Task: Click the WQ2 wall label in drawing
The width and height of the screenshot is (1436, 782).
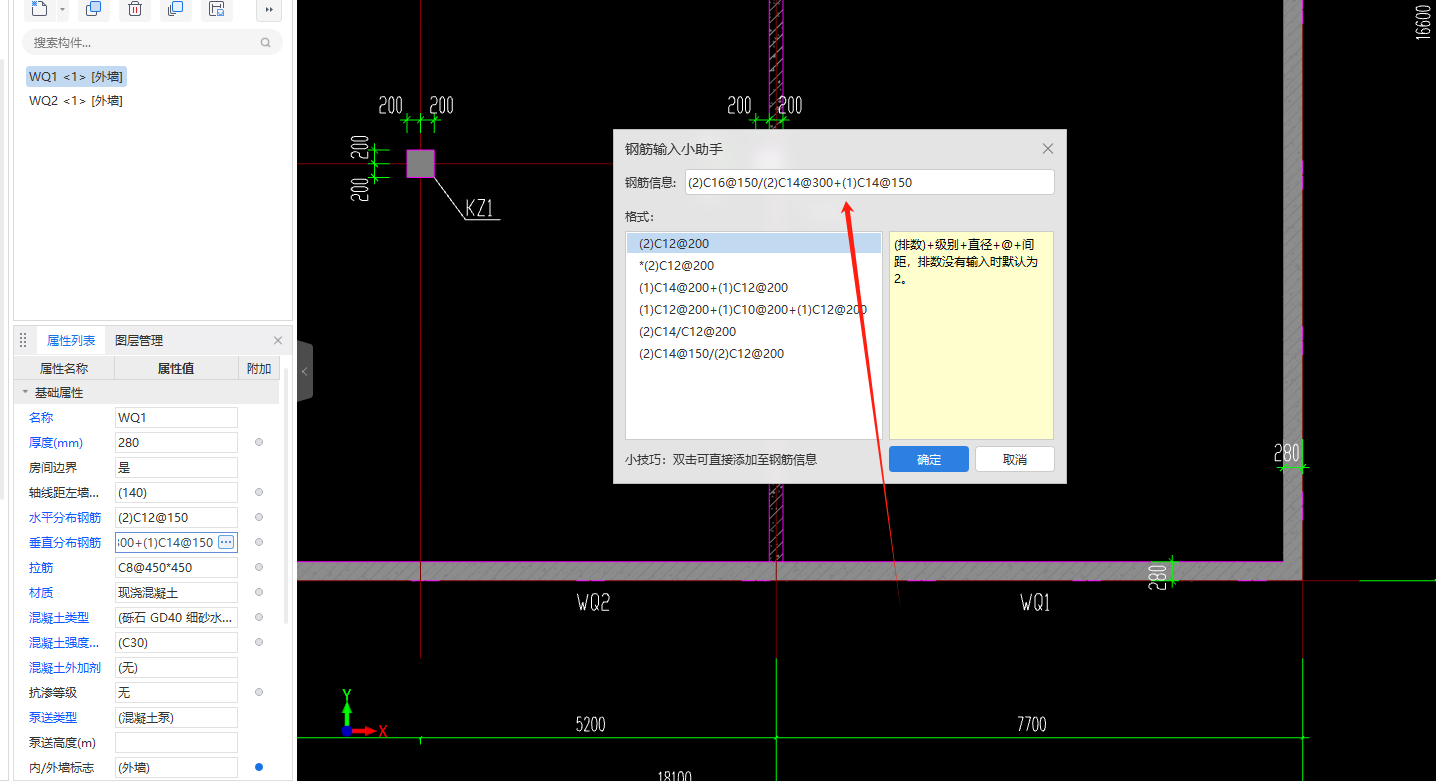Action: (593, 603)
